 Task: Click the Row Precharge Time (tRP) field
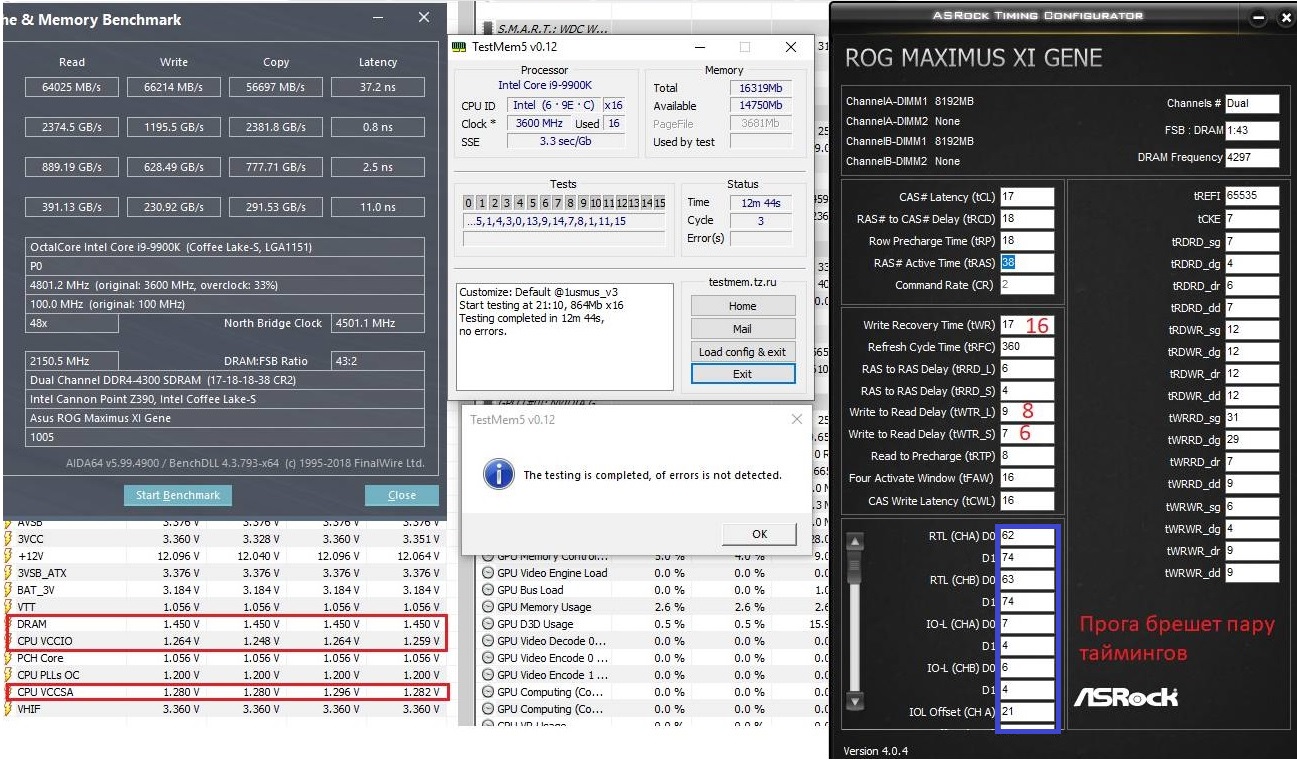click(x=1026, y=241)
